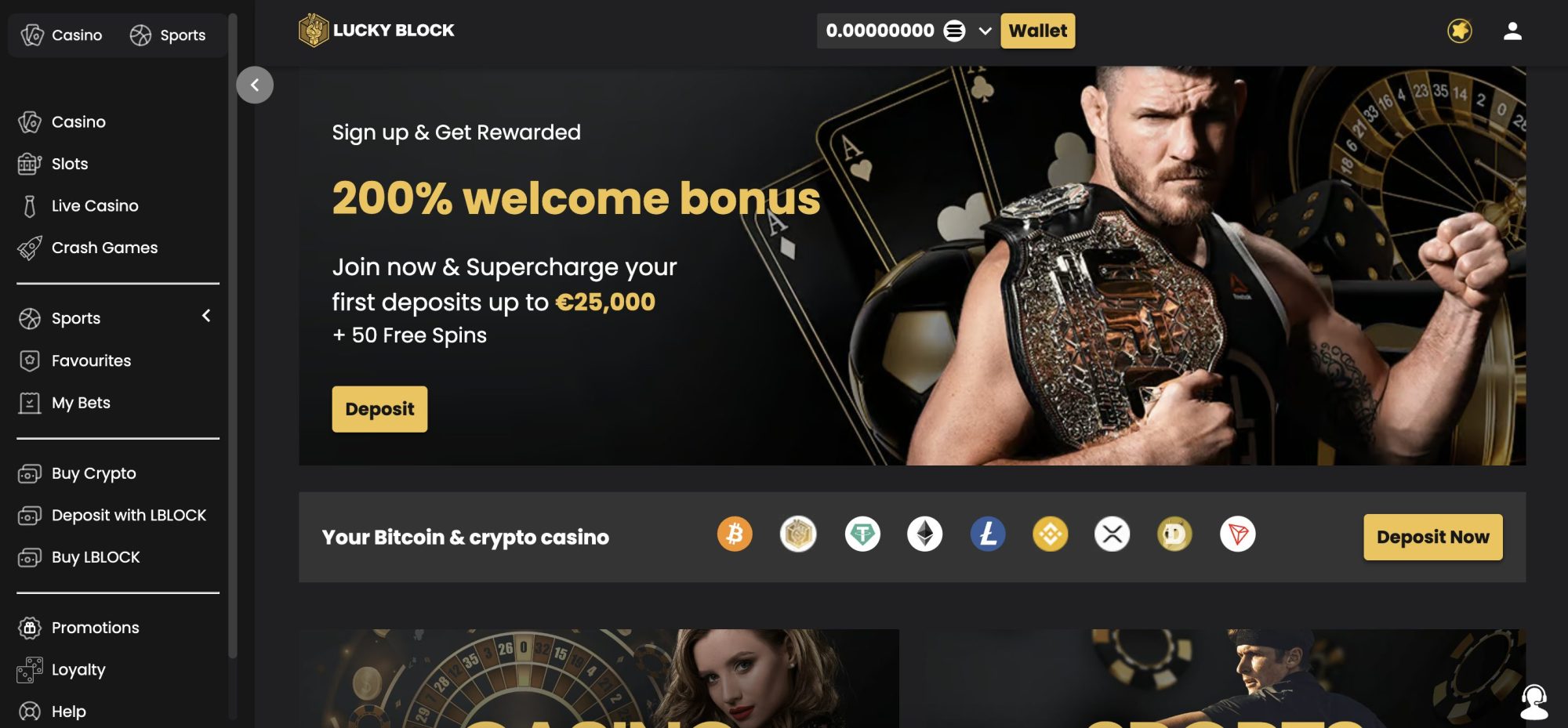Click the Wallet button

[x=1038, y=31]
